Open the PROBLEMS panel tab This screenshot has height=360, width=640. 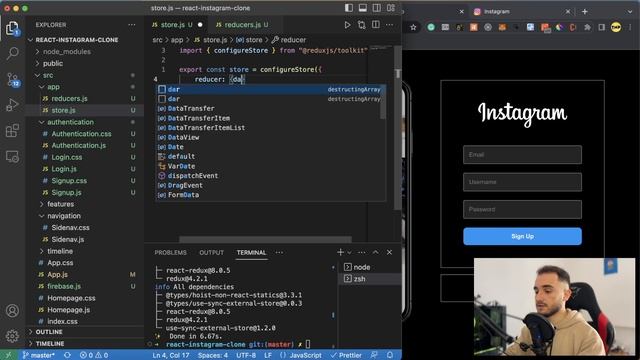point(171,253)
